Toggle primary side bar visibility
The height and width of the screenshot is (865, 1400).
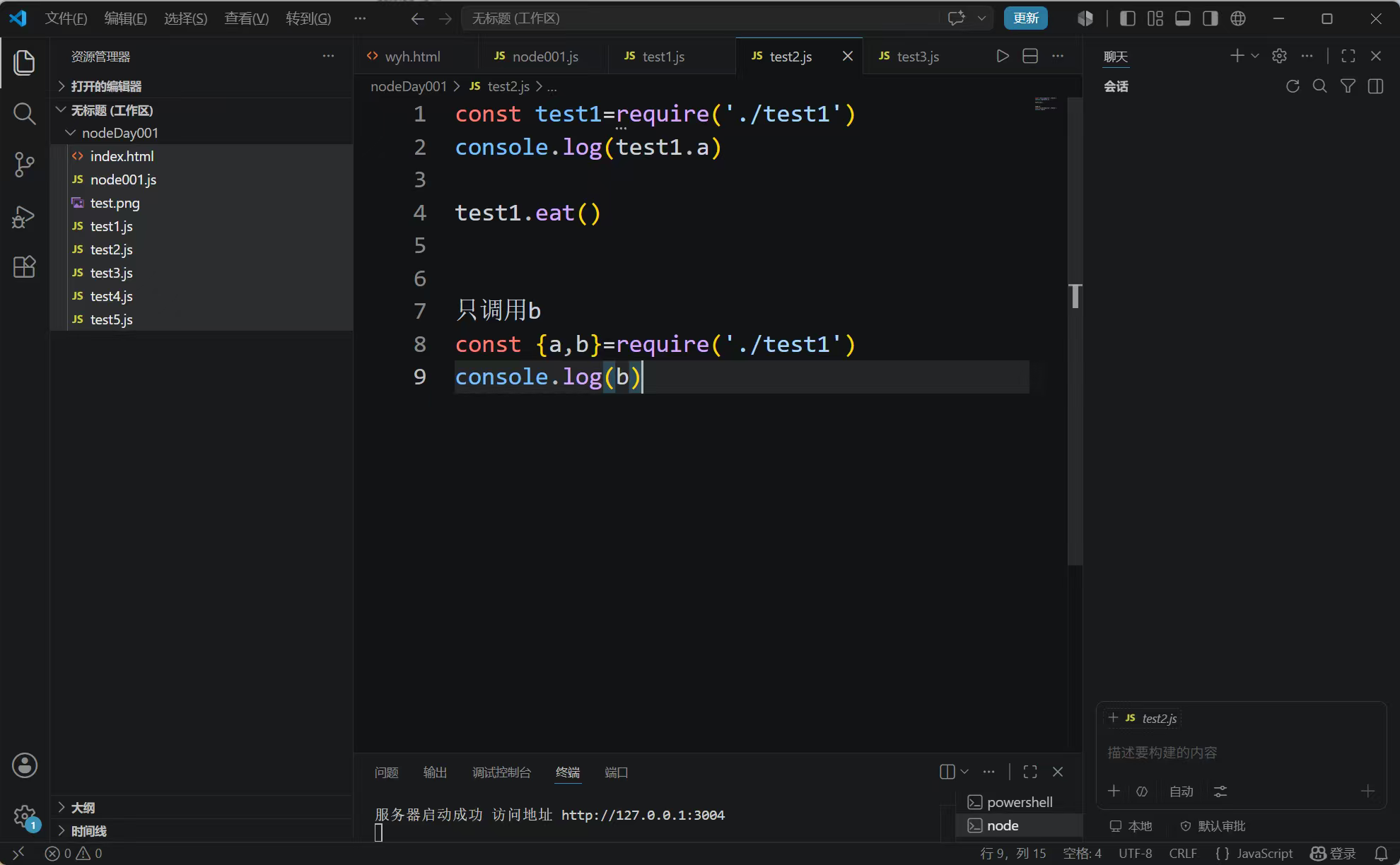point(1128,18)
